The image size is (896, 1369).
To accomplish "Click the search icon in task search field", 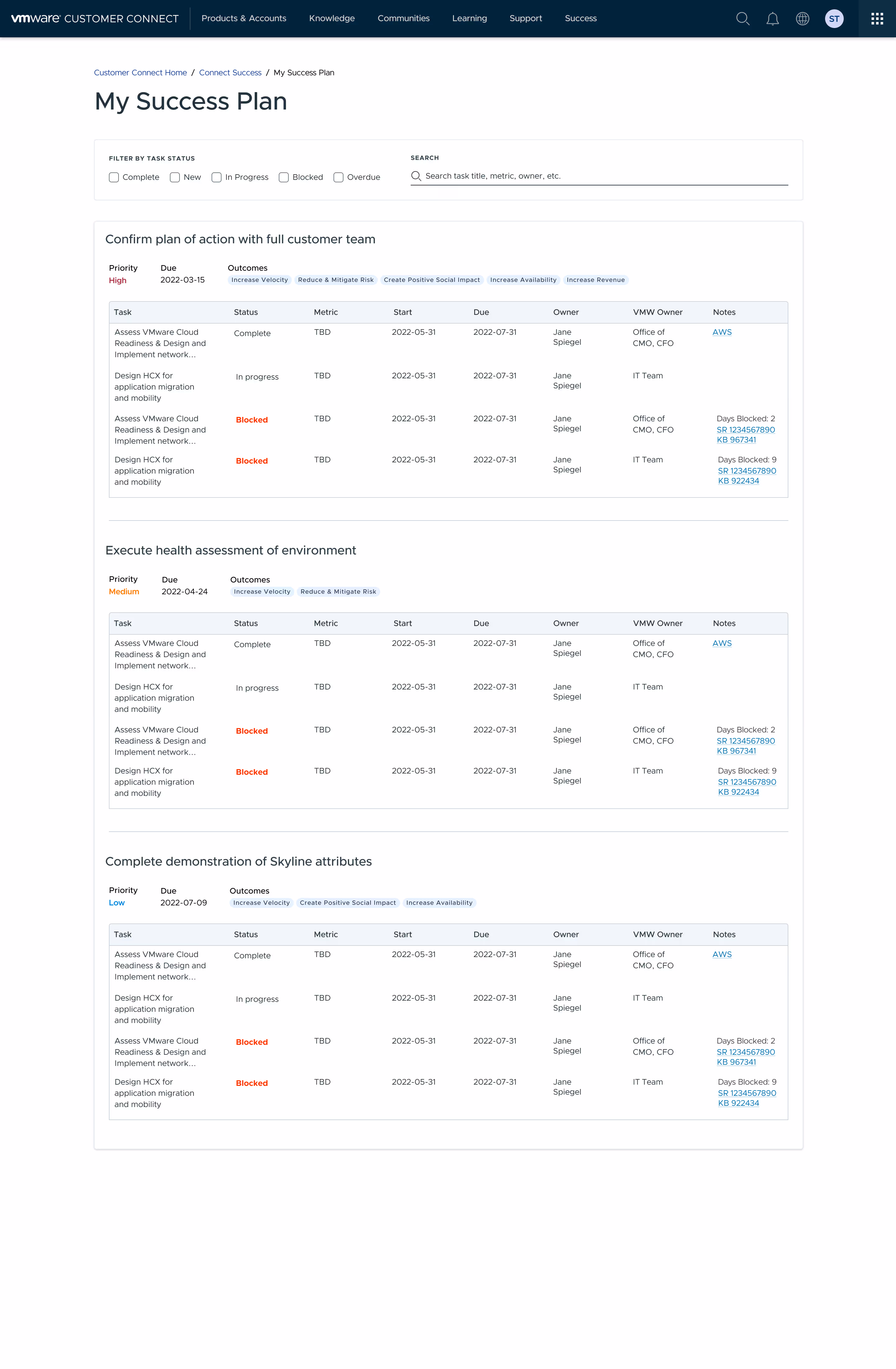I will tap(416, 176).
